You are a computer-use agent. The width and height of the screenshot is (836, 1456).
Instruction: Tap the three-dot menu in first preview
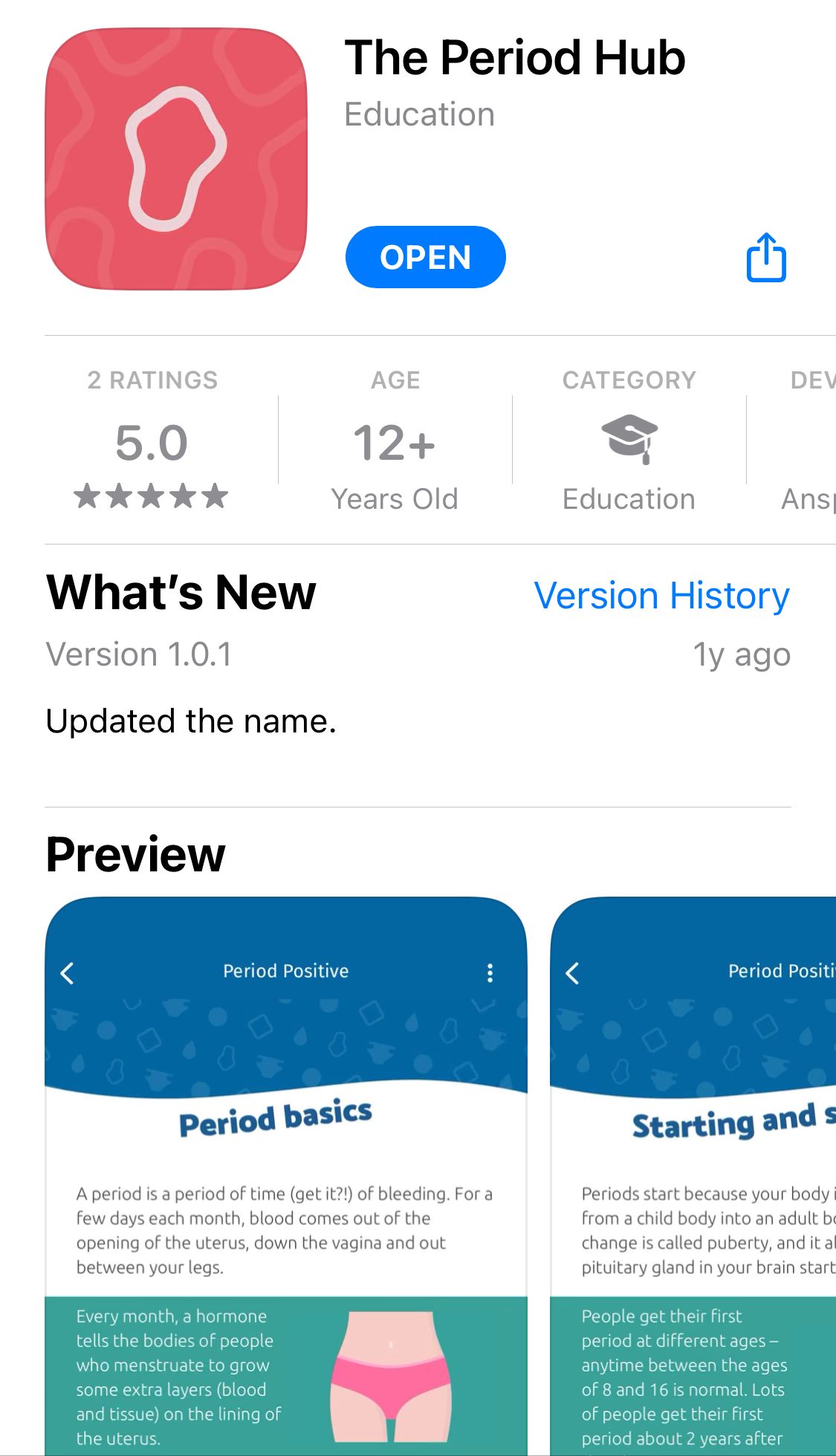(490, 972)
